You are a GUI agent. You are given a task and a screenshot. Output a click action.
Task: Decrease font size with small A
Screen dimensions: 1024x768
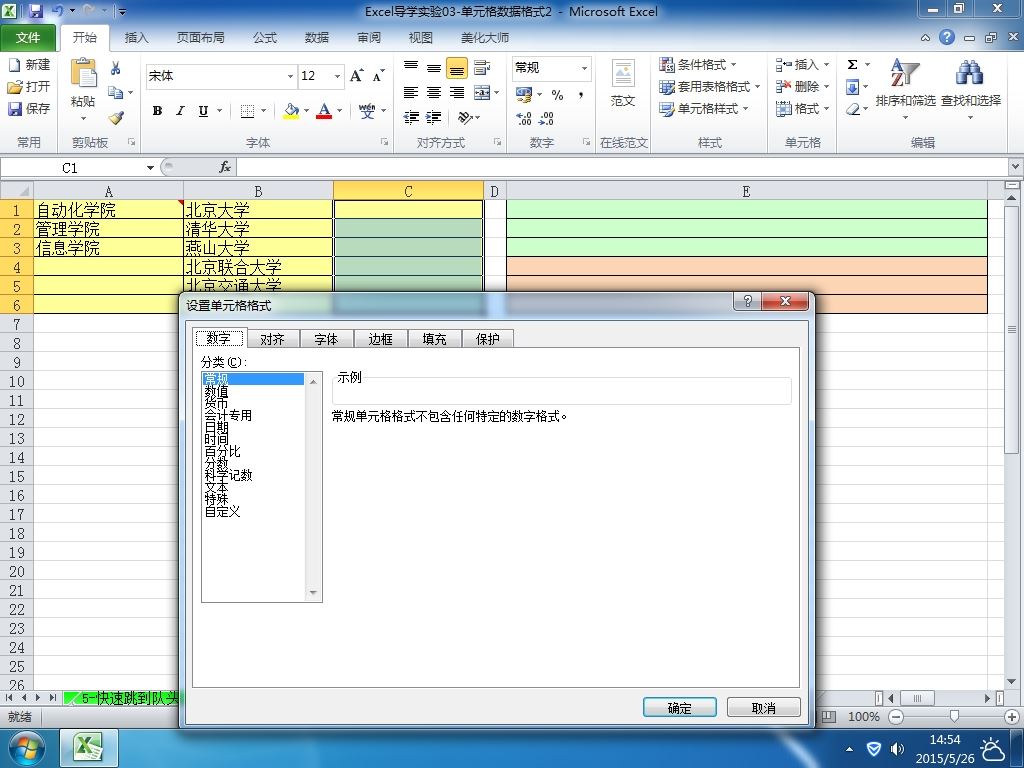[379, 76]
